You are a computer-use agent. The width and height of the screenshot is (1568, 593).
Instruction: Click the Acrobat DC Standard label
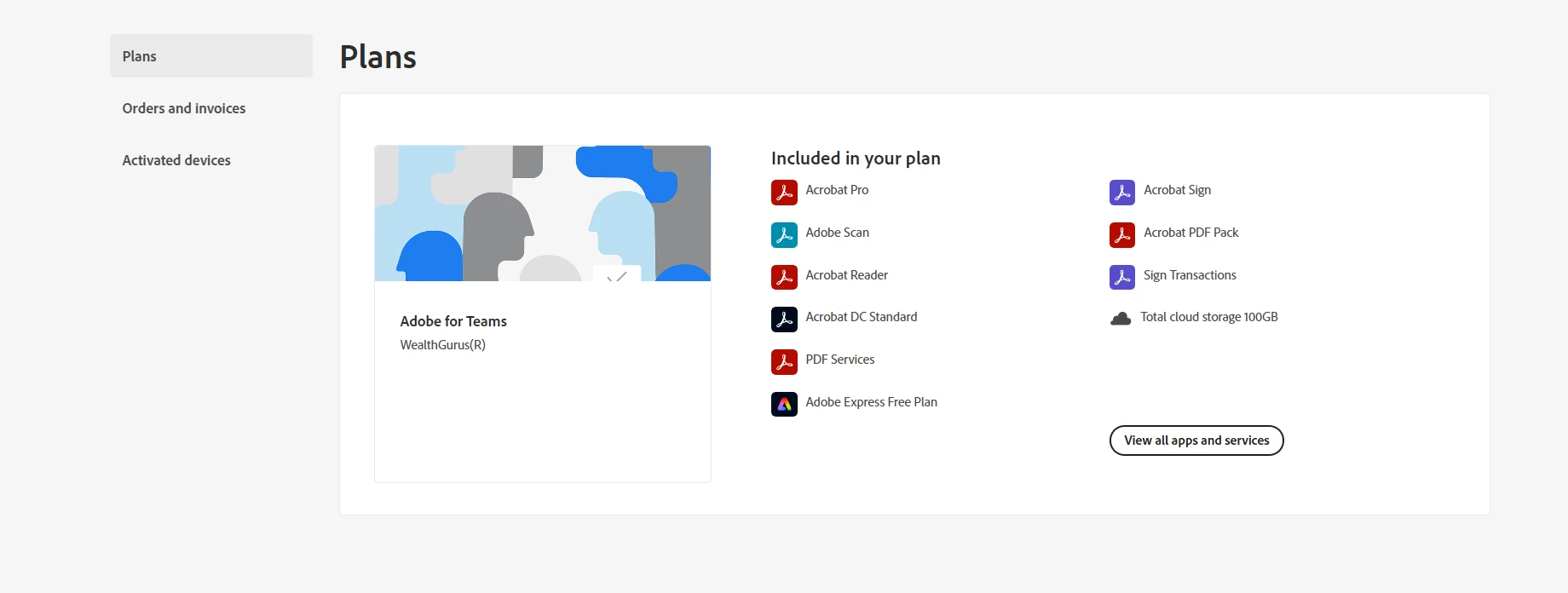862,317
